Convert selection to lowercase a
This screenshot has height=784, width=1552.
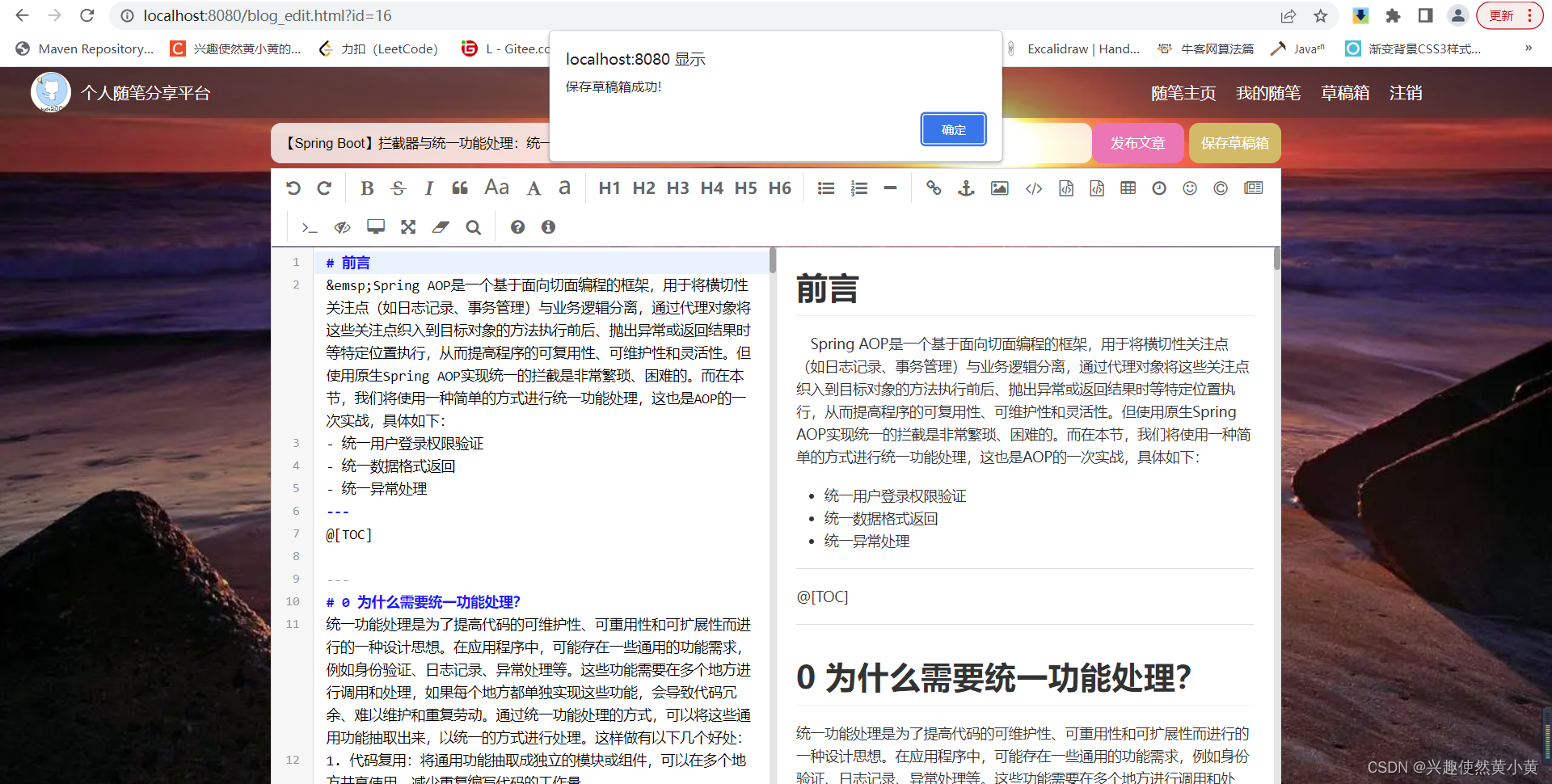pyautogui.click(x=564, y=188)
